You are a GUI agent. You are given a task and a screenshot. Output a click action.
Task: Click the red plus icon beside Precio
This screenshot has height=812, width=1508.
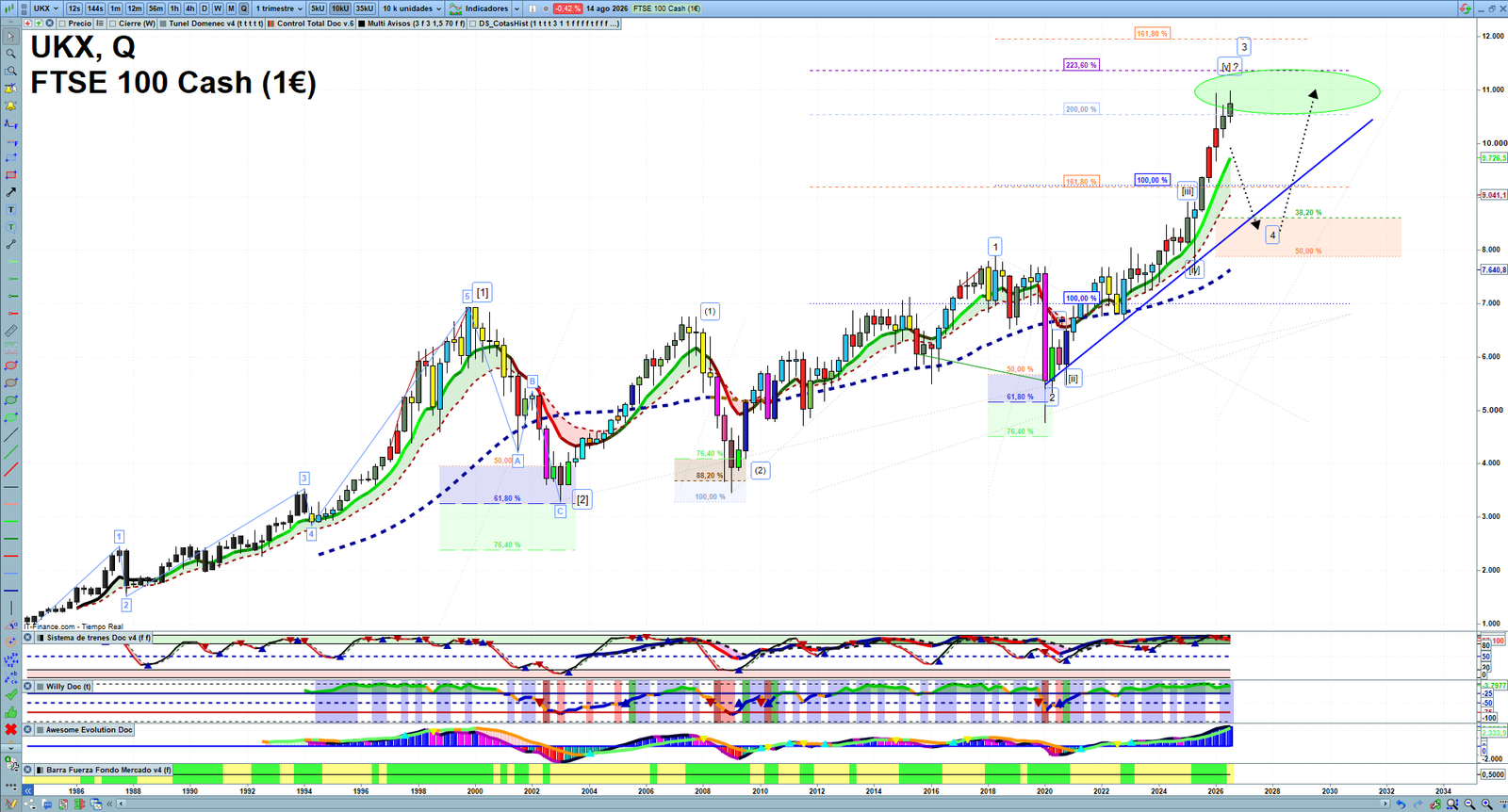(27, 23)
